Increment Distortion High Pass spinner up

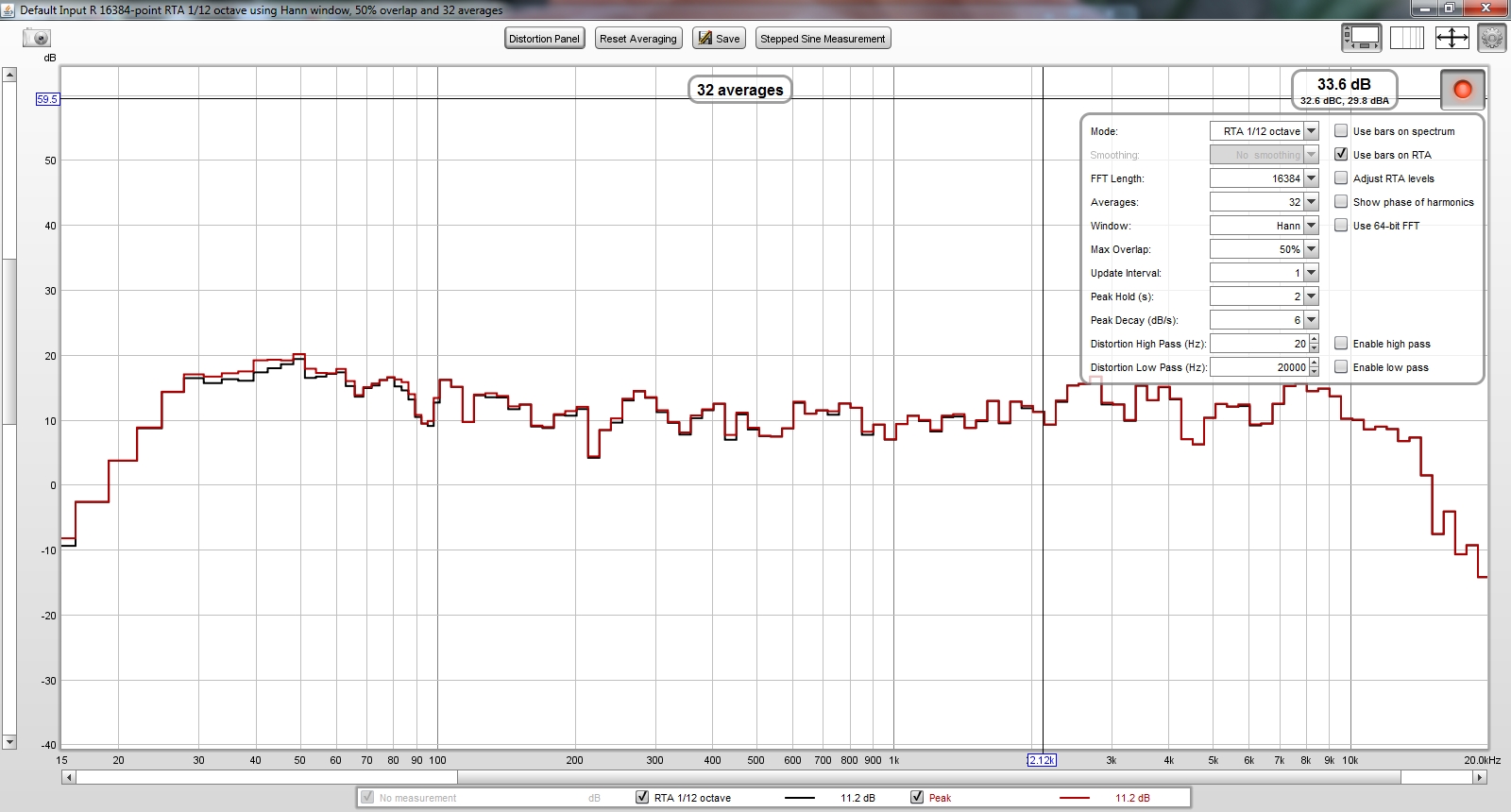[1314, 339]
